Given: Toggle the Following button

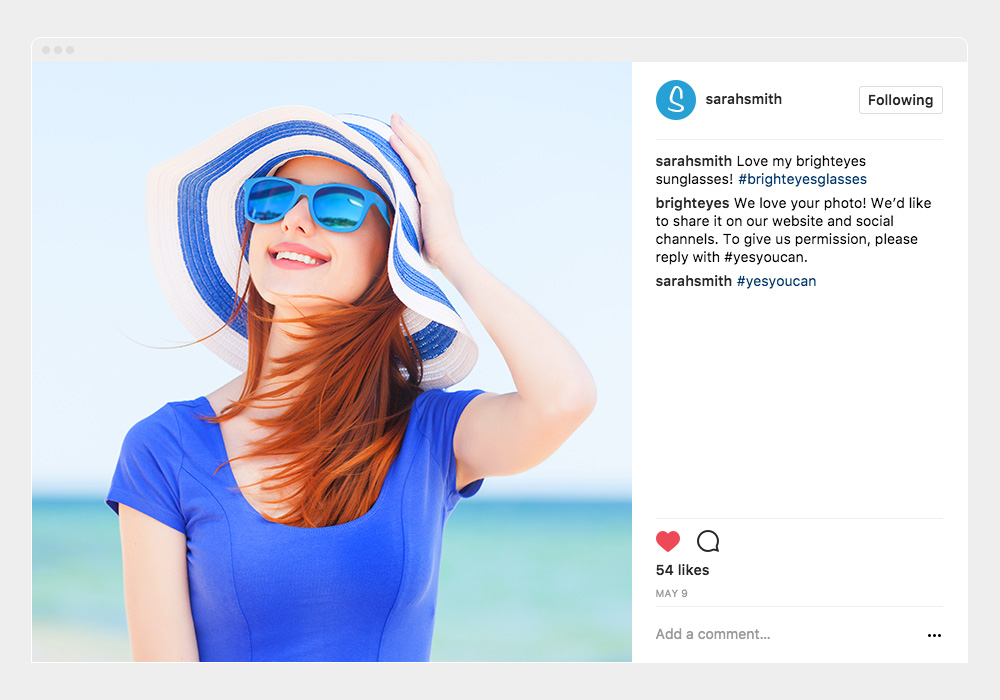Looking at the screenshot, I should pyautogui.click(x=900, y=100).
